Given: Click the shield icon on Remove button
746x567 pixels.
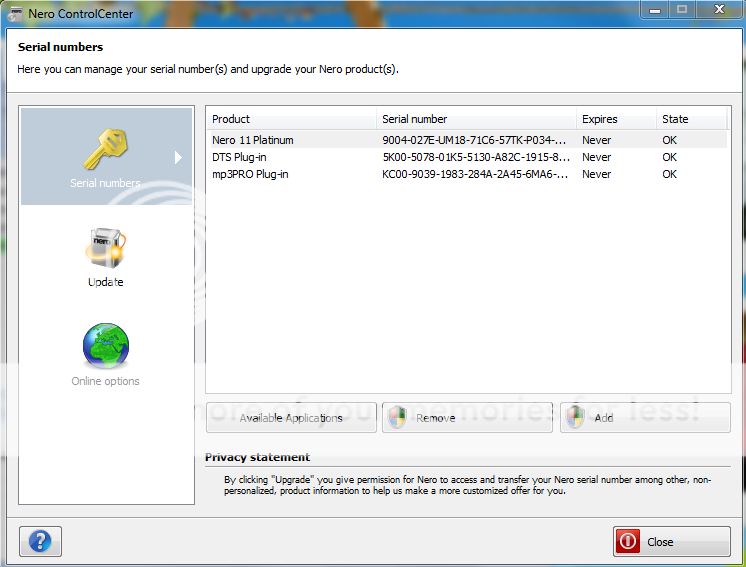Looking at the screenshot, I should tap(397, 418).
